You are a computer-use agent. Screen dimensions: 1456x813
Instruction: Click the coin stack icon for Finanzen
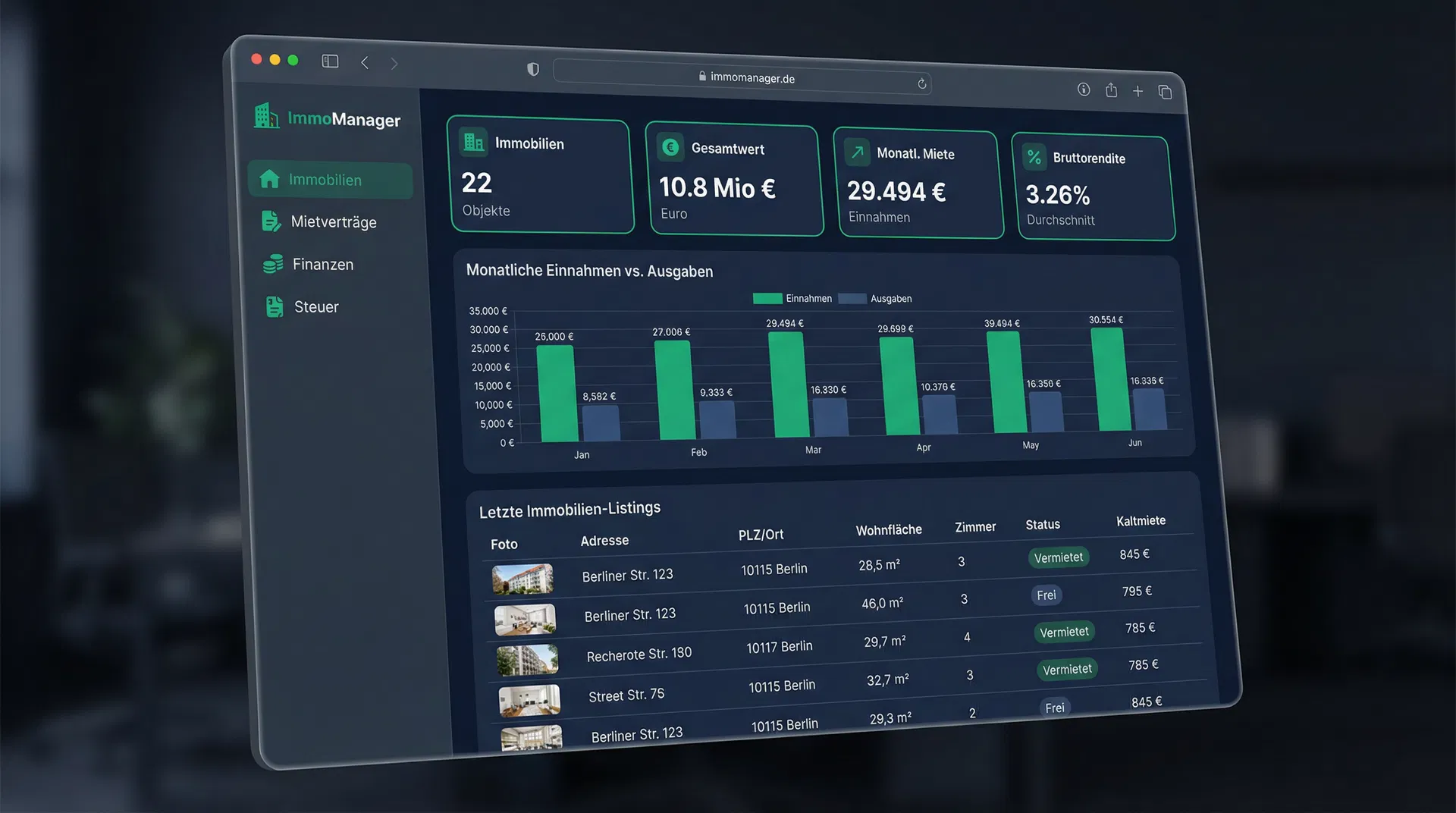[272, 263]
